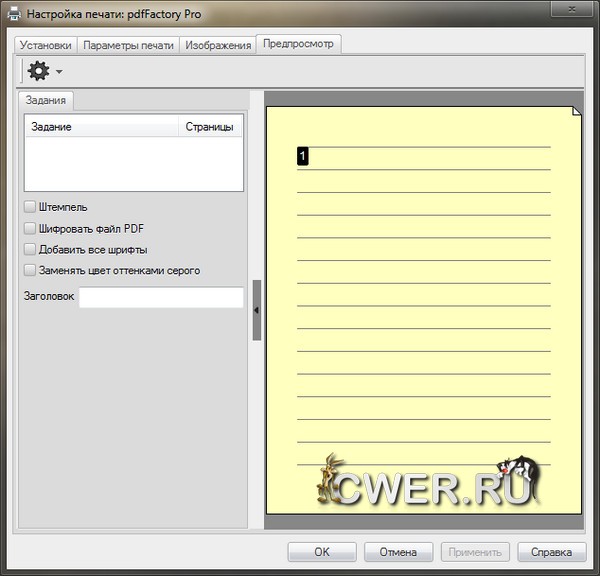Viewport: 600px width, 576px height.
Task: Open help with the Справка button
Action: pos(551,552)
